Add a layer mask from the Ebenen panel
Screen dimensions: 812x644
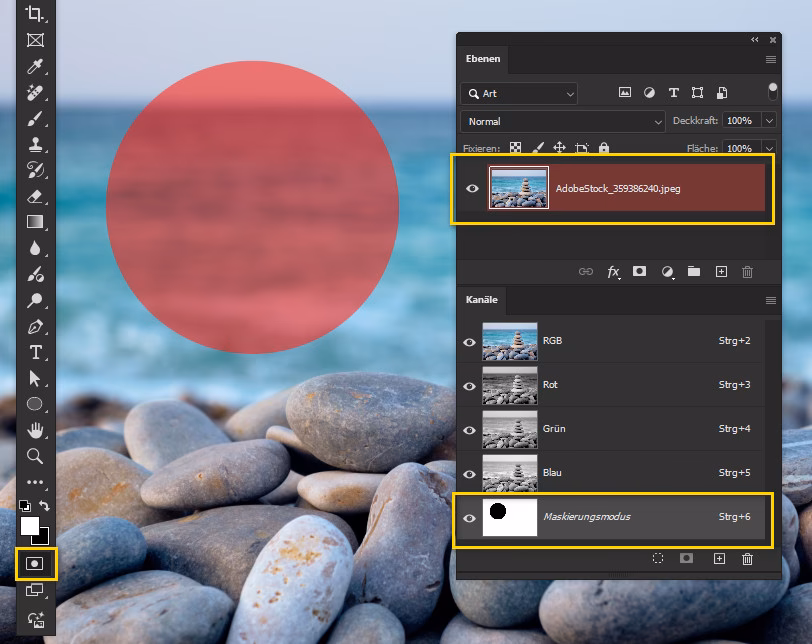click(640, 271)
